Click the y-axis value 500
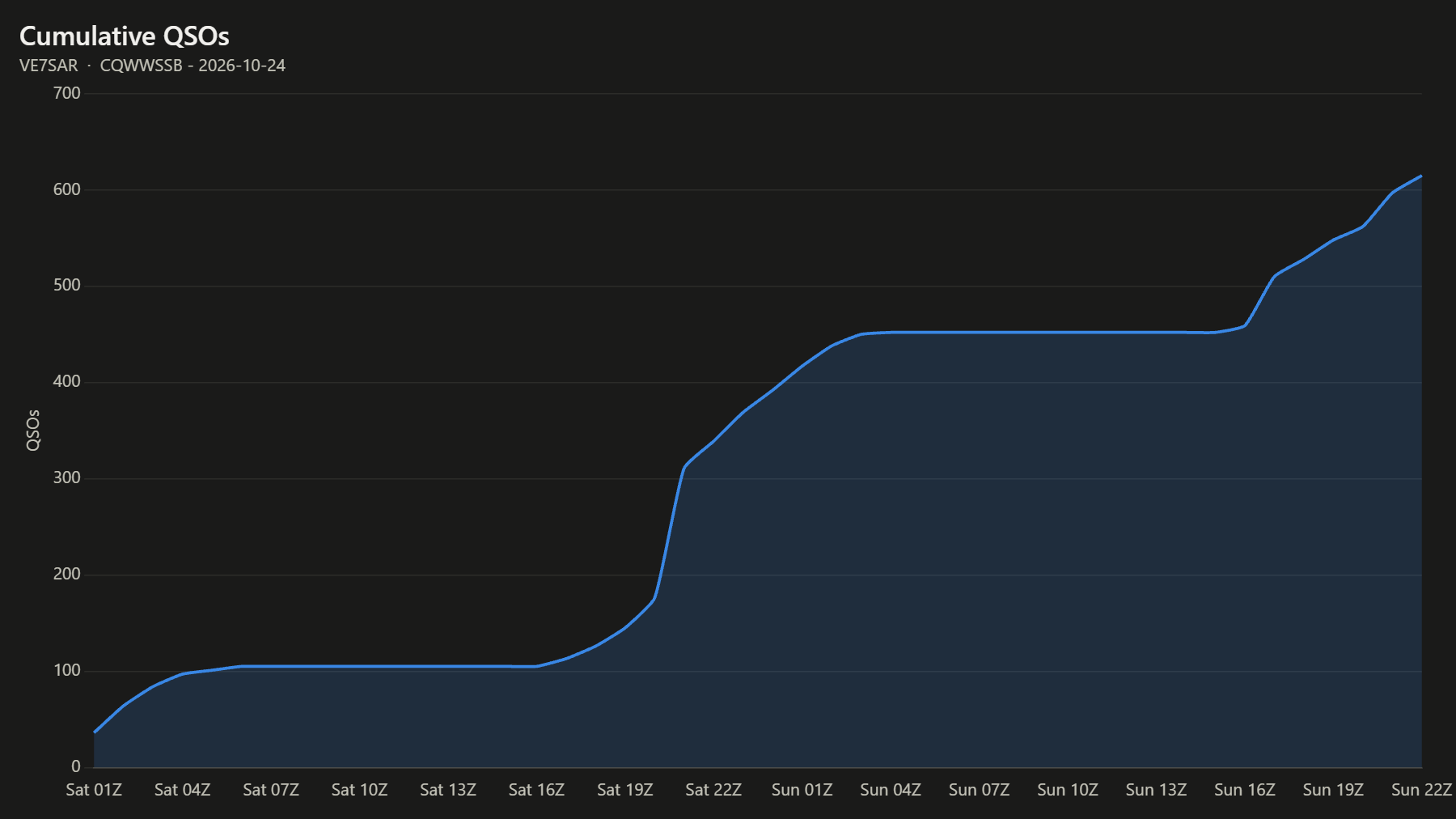Image resolution: width=1456 pixels, height=819 pixels. [67, 285]
